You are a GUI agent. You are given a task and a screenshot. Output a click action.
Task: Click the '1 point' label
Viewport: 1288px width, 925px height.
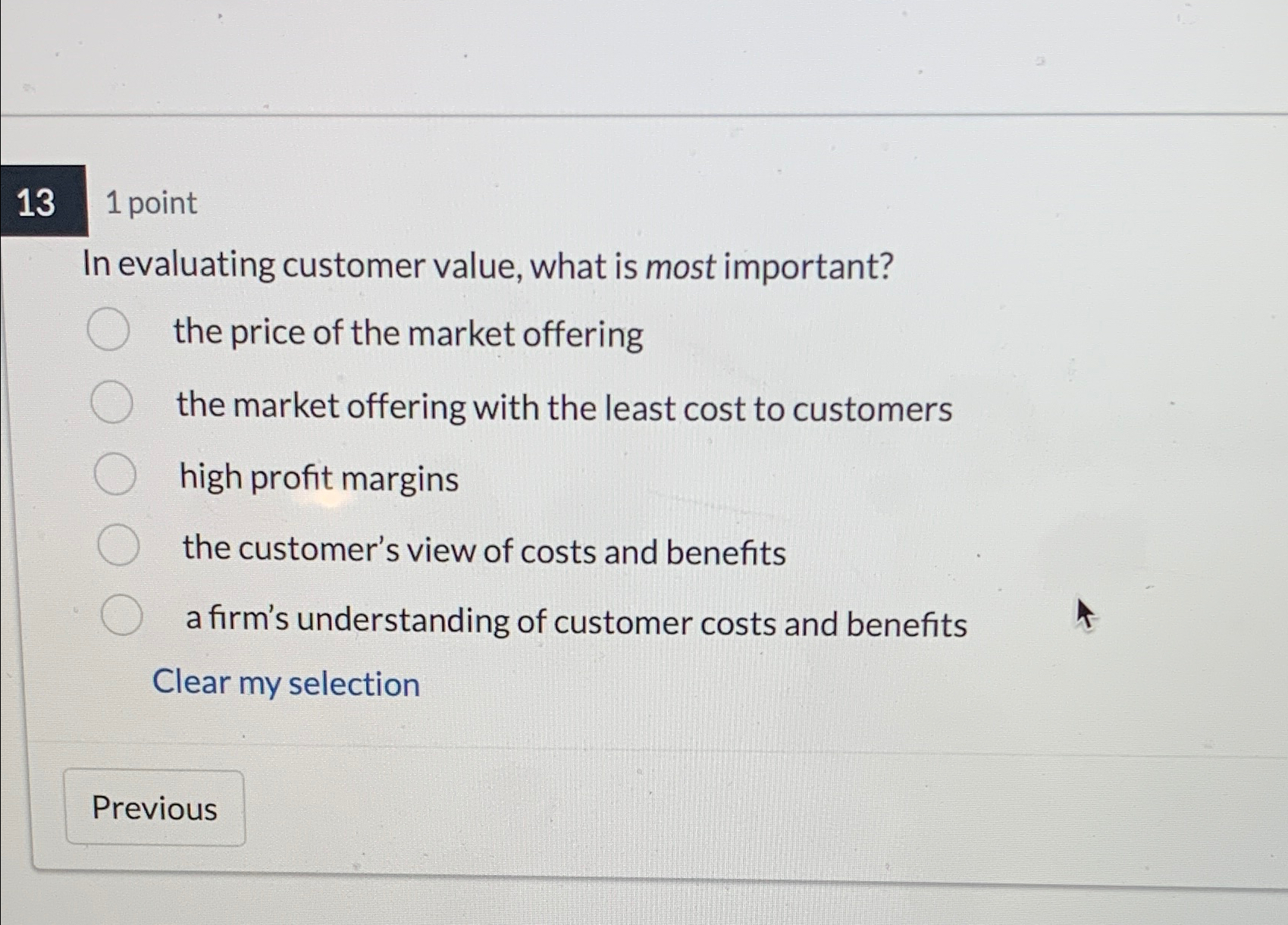pyautogui.click(x=150, y=203)
